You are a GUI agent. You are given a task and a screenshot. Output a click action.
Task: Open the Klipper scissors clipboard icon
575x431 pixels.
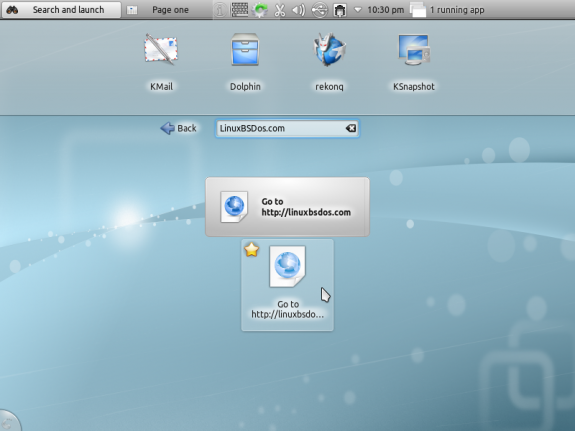[x=280, y=10]
